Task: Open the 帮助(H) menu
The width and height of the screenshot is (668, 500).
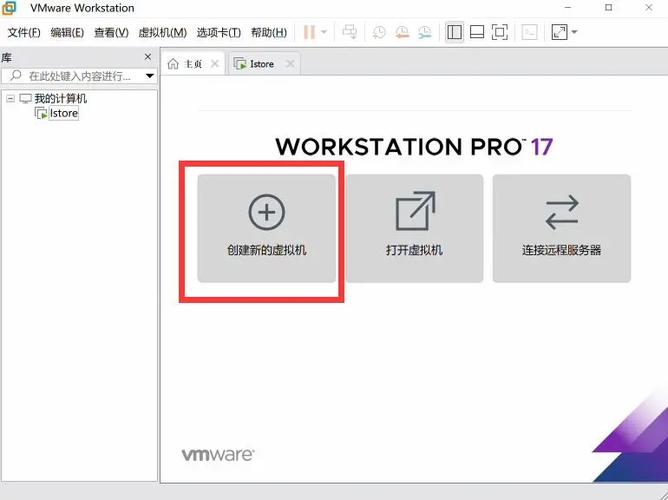Action: click(x=269, y=32)
